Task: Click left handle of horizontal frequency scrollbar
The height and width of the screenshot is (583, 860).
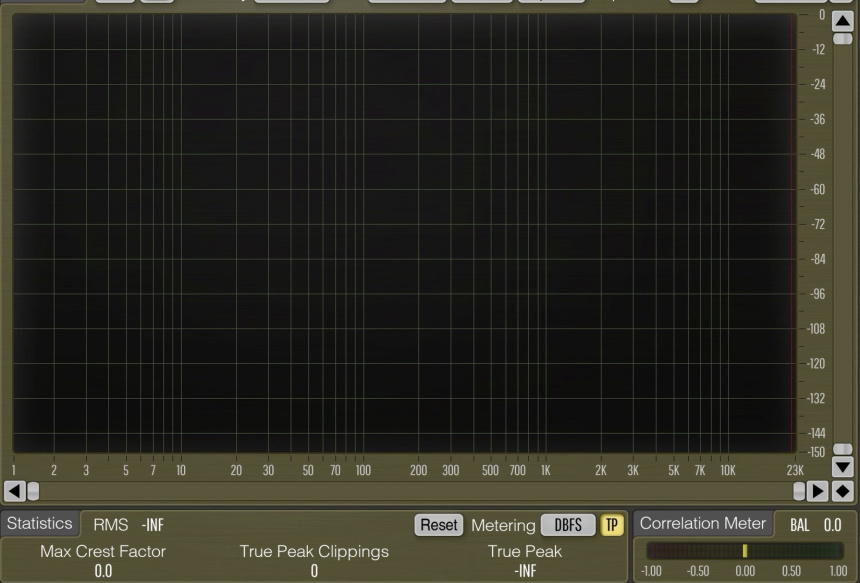Action: (x=33, y=491)
